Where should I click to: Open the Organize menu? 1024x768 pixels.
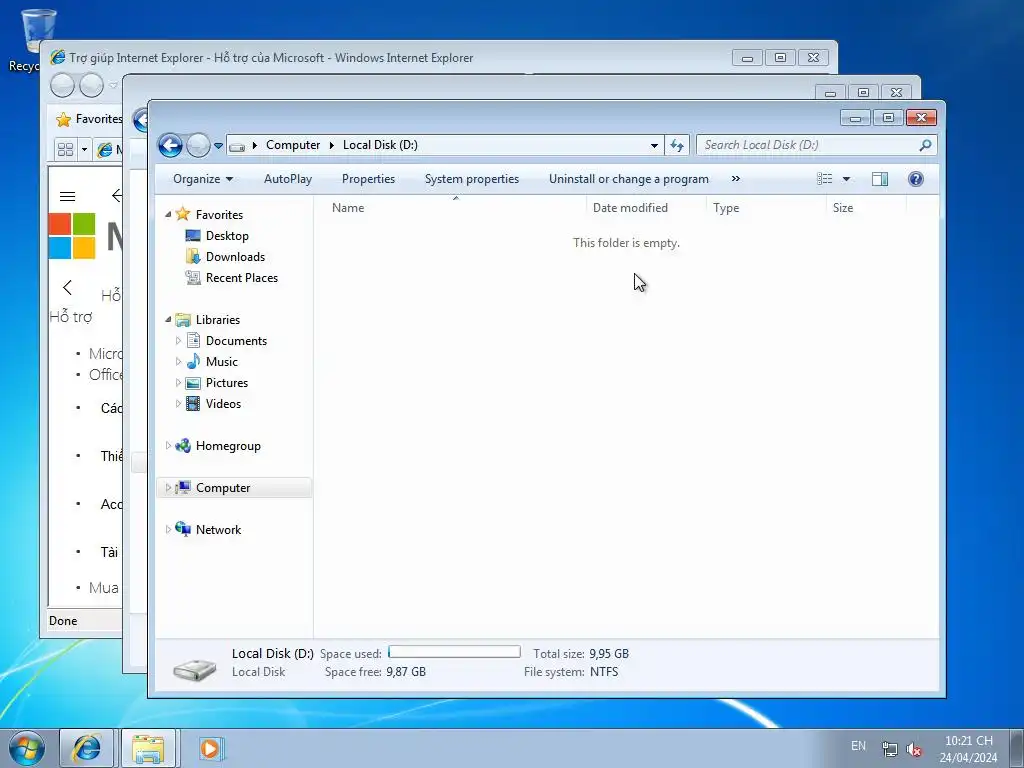point(202,179)
